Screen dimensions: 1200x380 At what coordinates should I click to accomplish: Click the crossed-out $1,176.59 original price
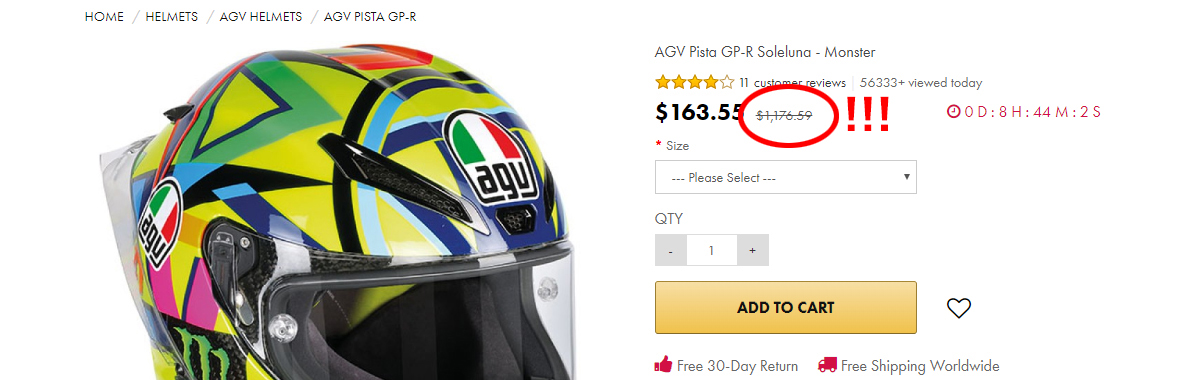784,115
